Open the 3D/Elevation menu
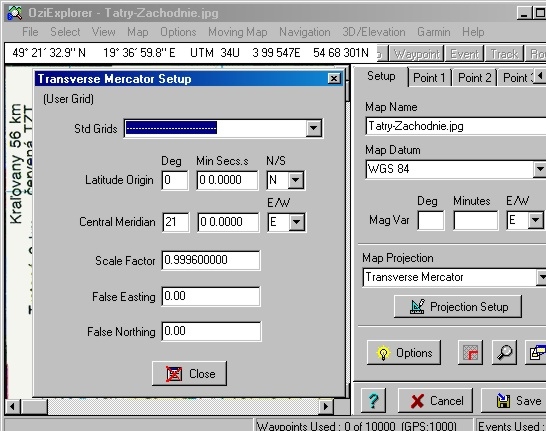 [x=374, y=32]
